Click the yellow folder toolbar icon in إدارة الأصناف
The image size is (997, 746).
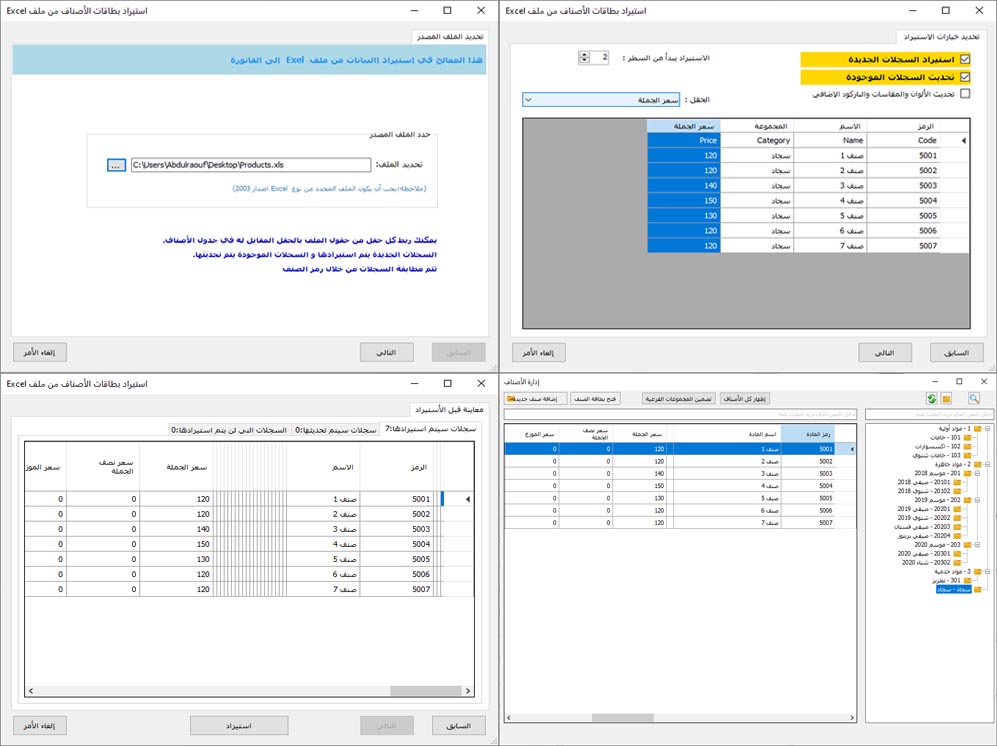(x=947, y=399)
